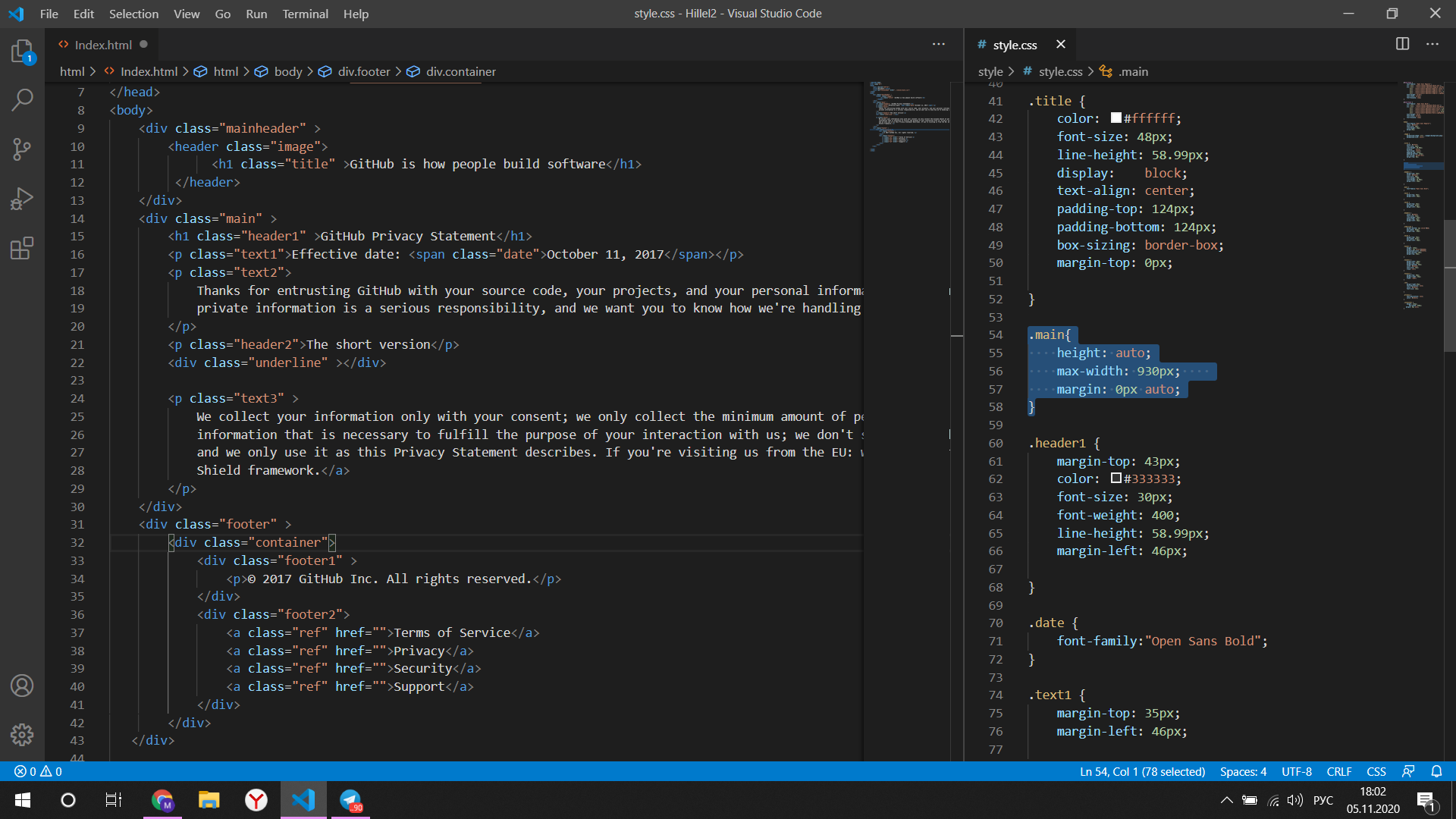Switch to the Index.html tab
The image size is (1456, 819).
coord(103,45)
